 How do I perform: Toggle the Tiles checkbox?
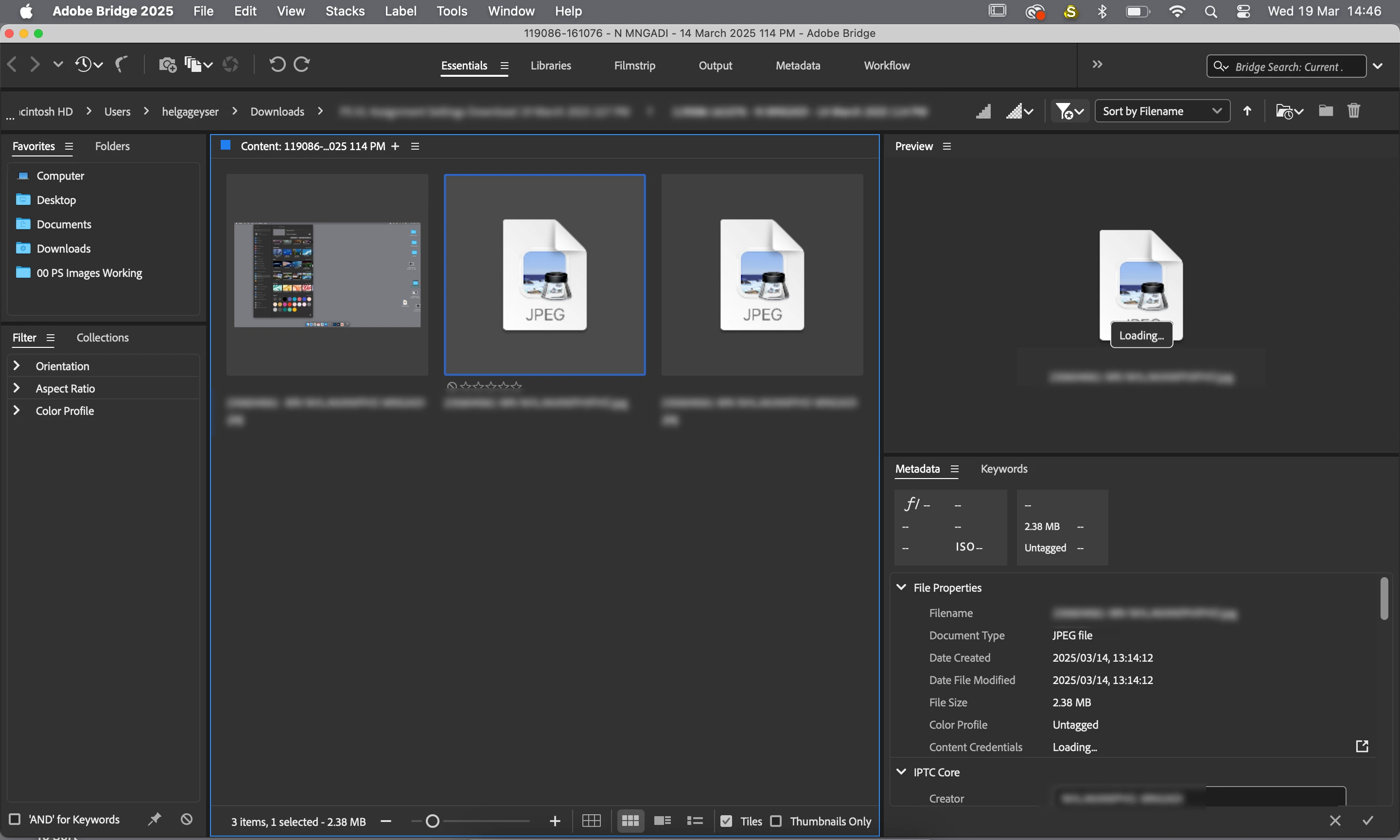click(x=726, y=821)
